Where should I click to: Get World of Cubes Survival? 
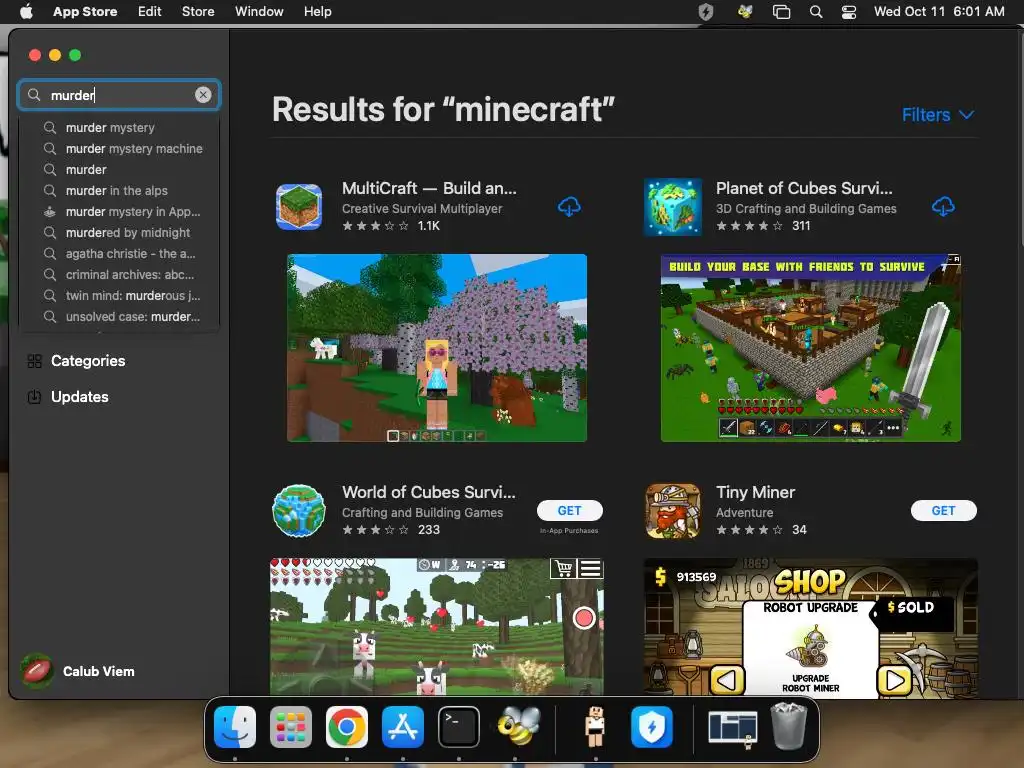[x=569, y=511]
